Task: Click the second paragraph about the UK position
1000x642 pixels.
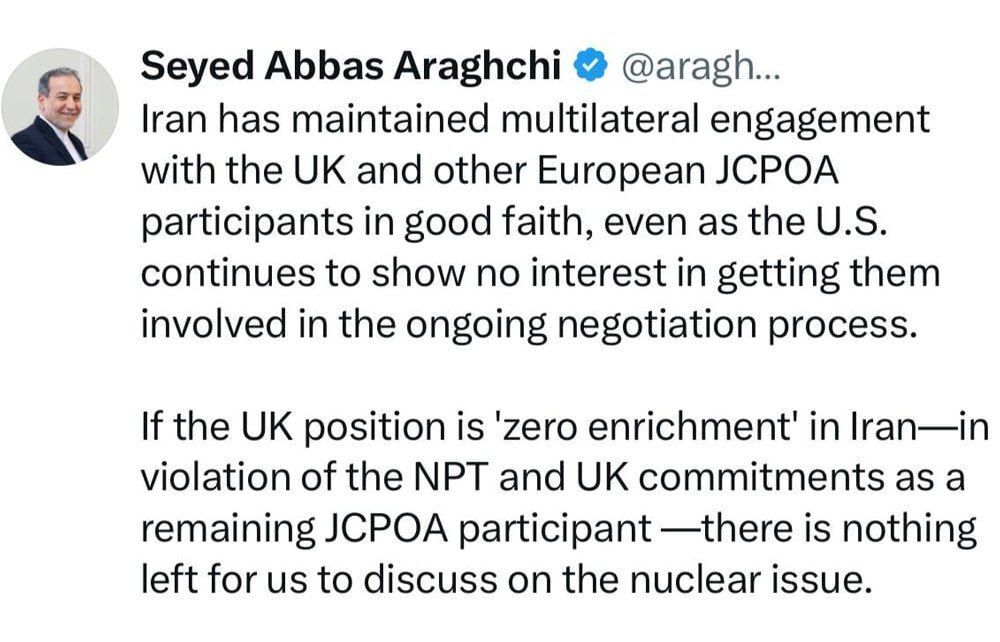Action: [560, 503]
